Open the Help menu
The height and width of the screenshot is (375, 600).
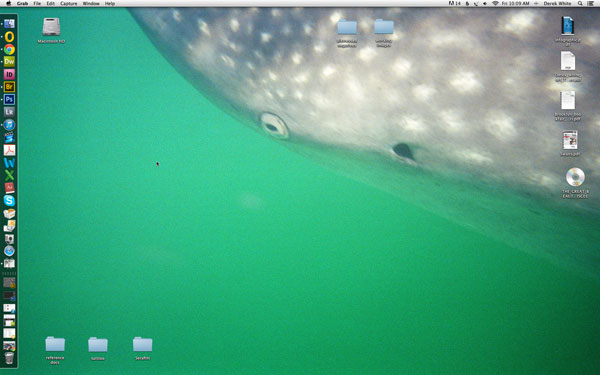pyautogui.click(x=110, y=3)
